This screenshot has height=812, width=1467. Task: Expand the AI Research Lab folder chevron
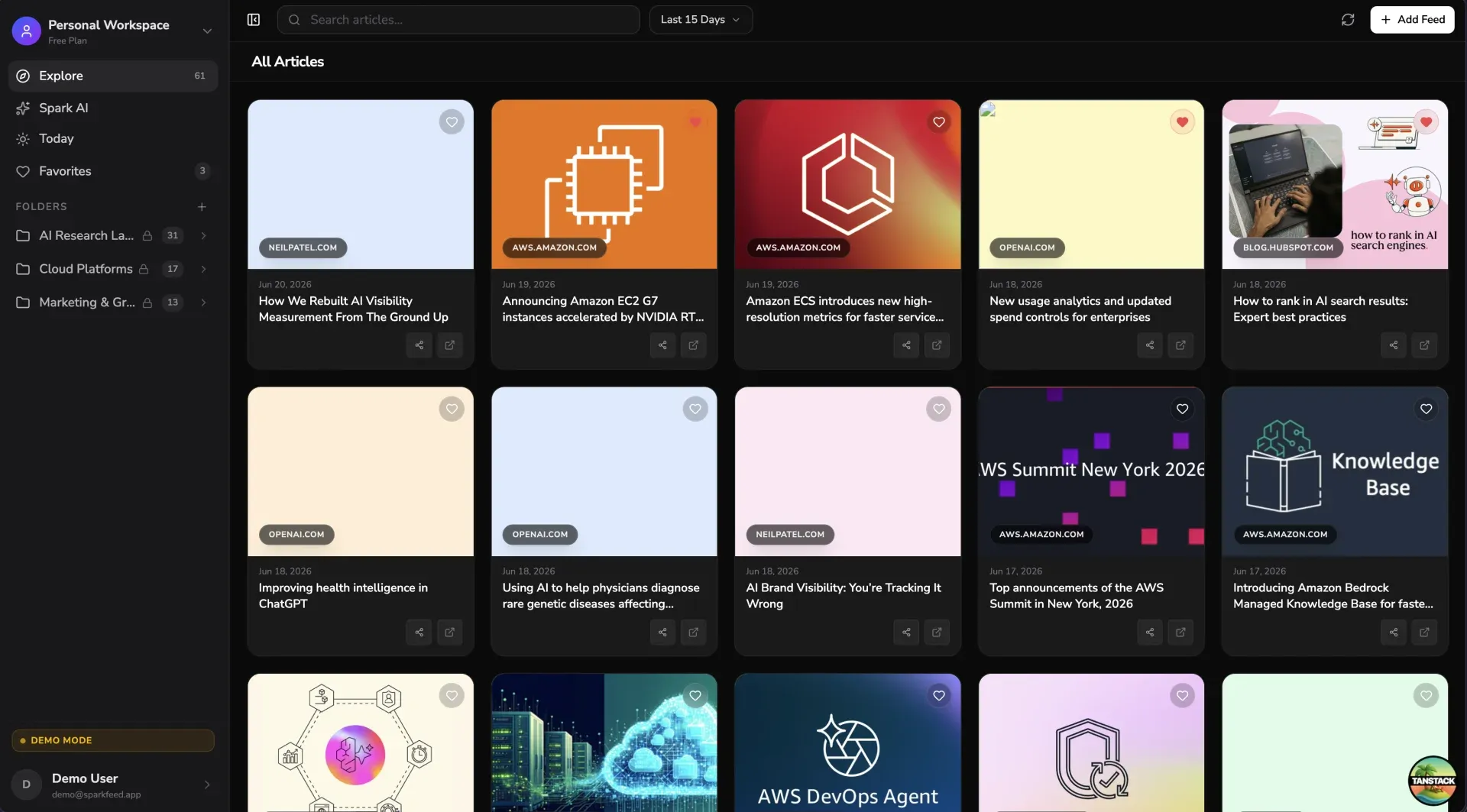203,236
